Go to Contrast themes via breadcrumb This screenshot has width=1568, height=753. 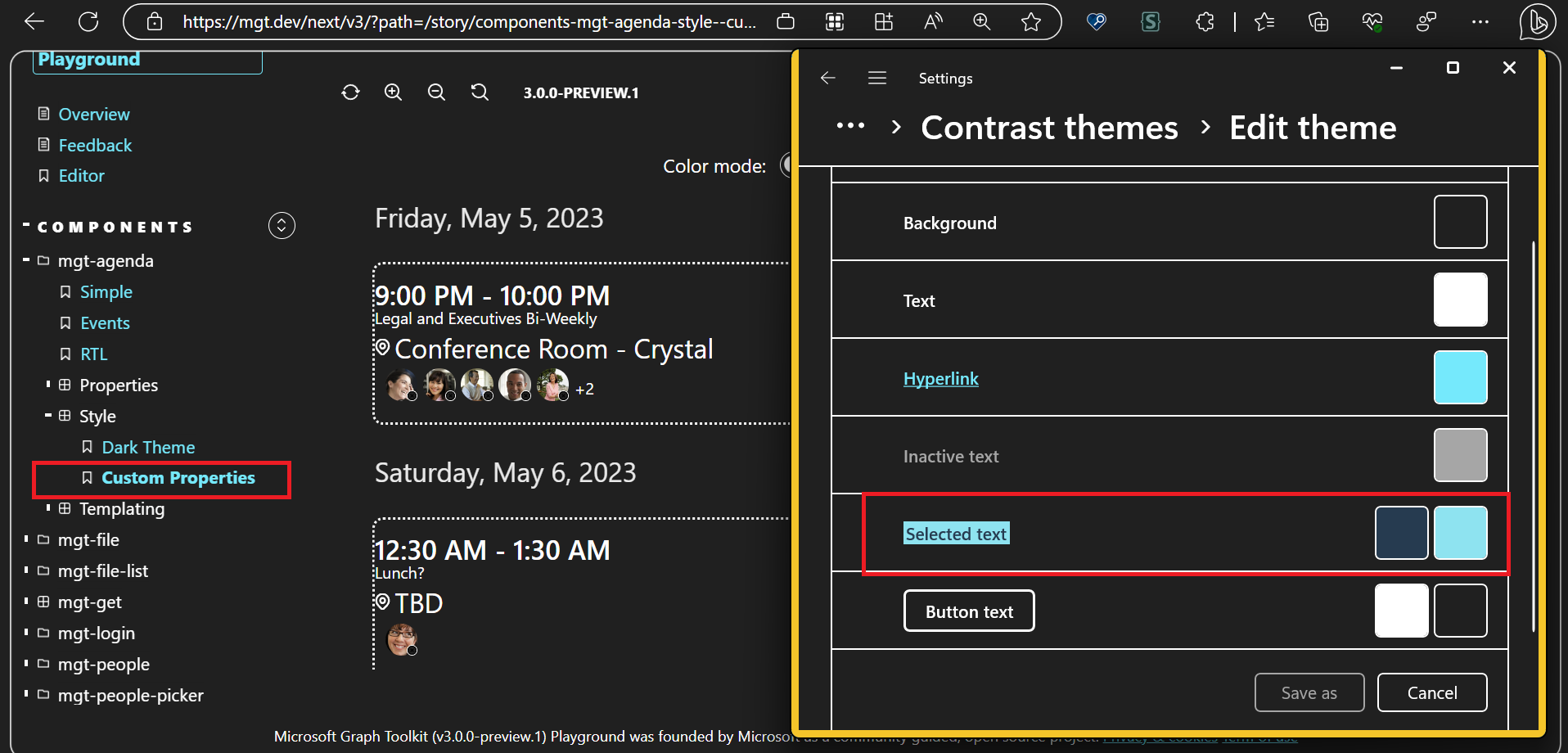point(1049,127)
